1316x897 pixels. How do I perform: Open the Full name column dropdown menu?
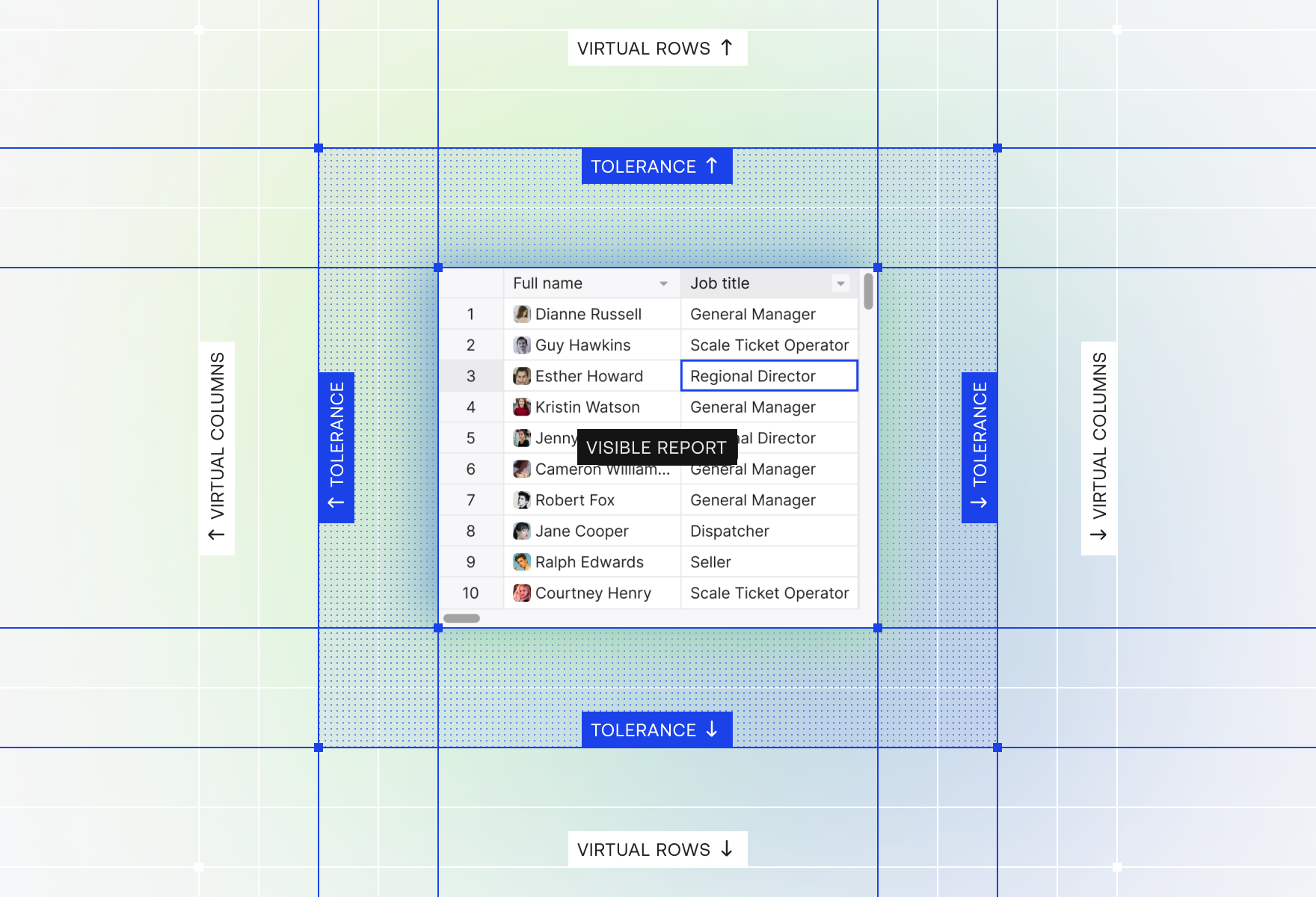(x=663, y=283)
